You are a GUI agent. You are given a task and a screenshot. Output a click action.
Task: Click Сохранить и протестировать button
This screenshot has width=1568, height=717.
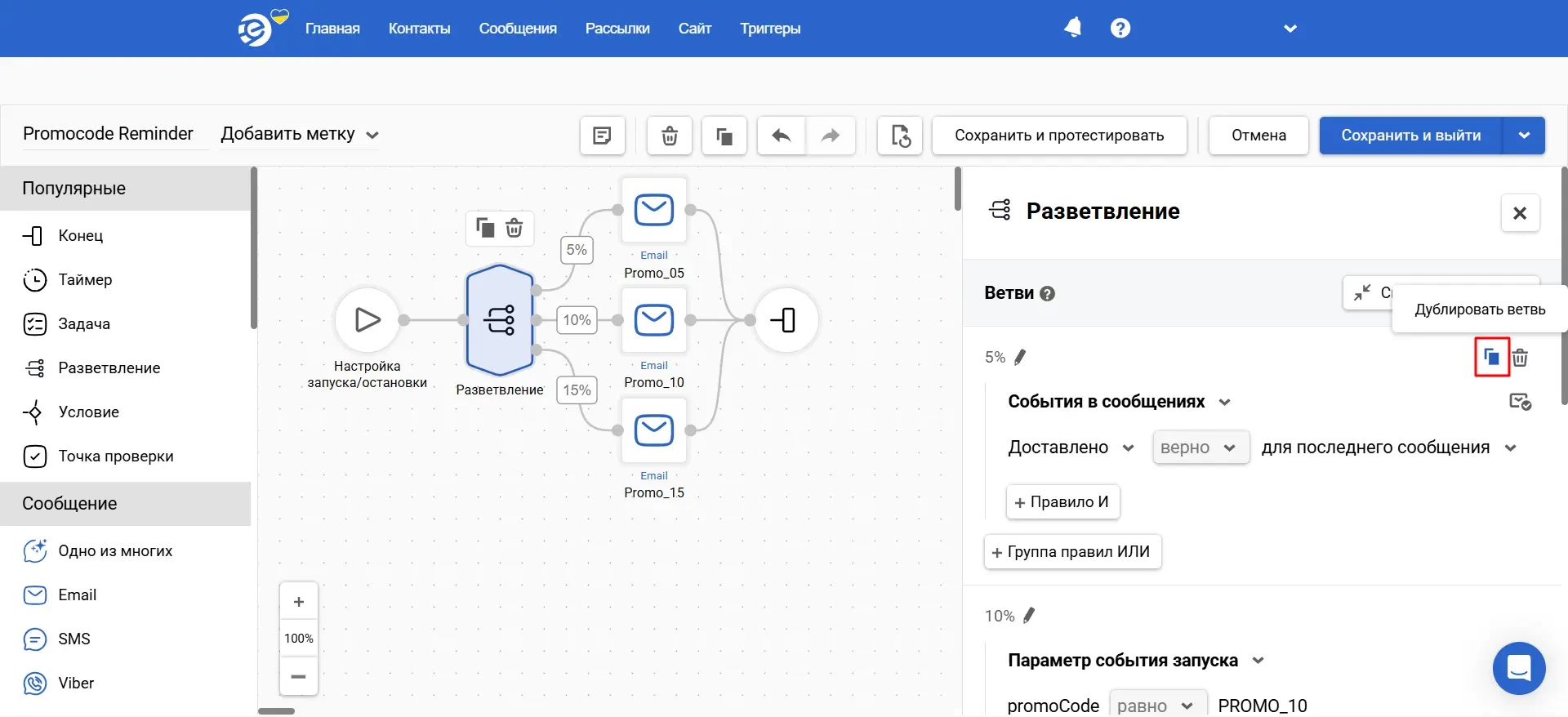[1058, 136]
